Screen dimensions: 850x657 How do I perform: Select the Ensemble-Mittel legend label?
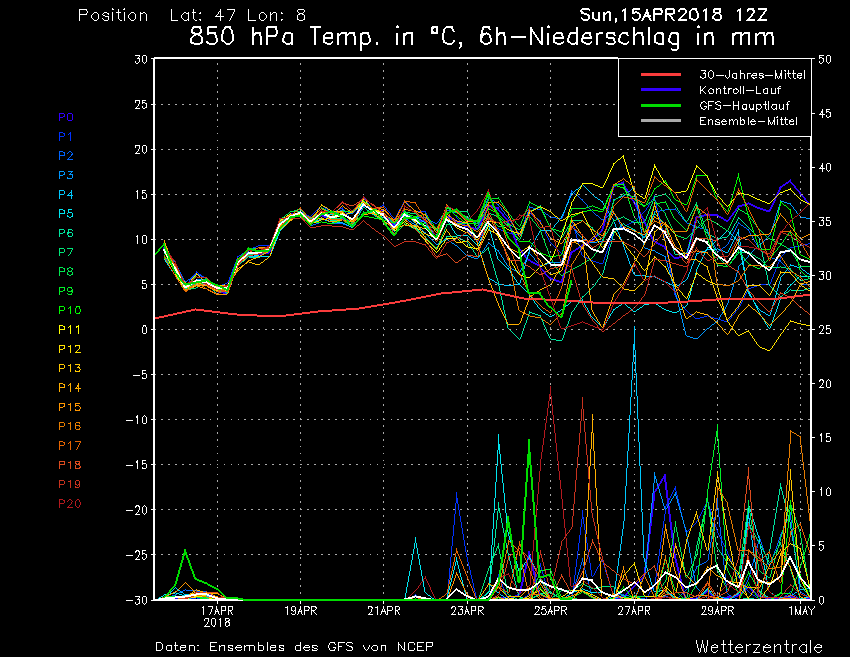tap(748, 121)
